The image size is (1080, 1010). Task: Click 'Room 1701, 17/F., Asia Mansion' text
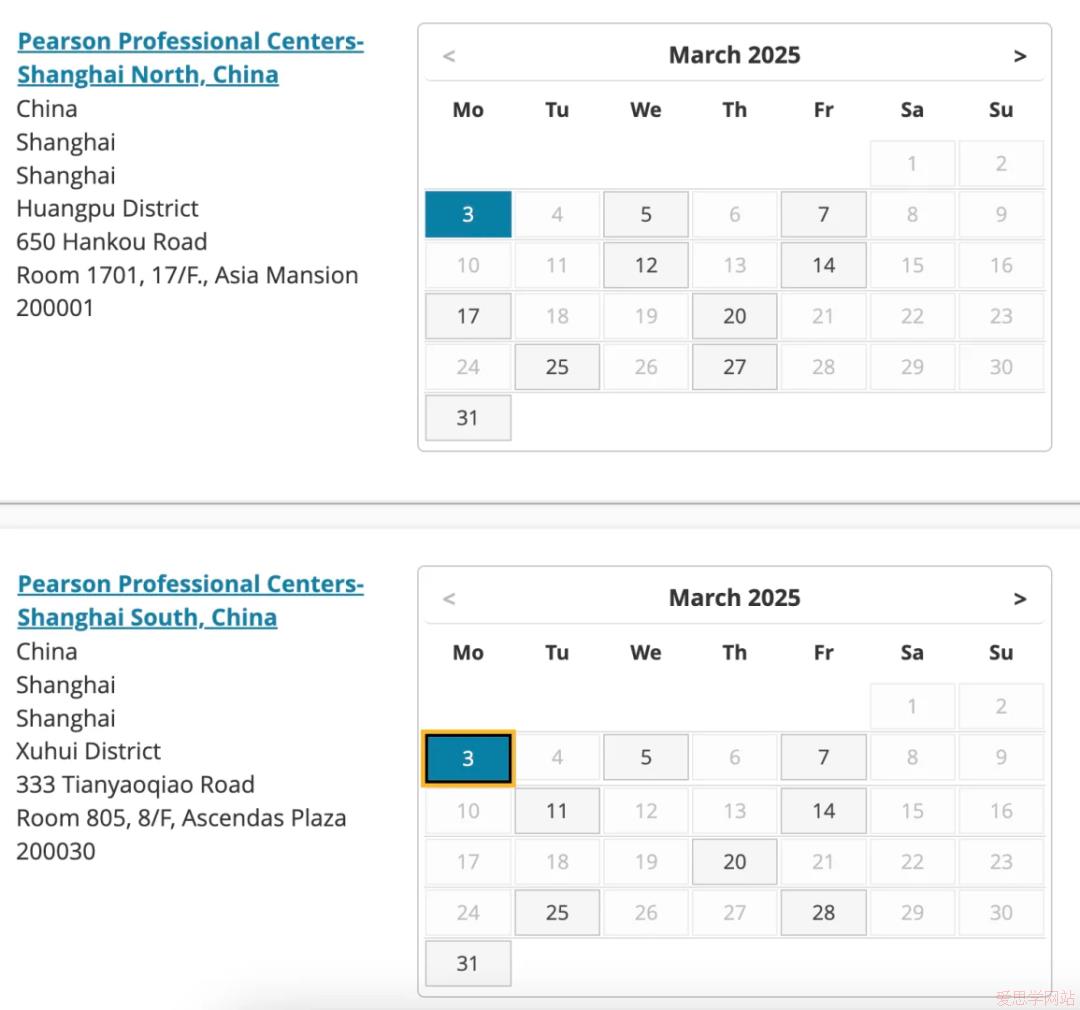point(187,276)
